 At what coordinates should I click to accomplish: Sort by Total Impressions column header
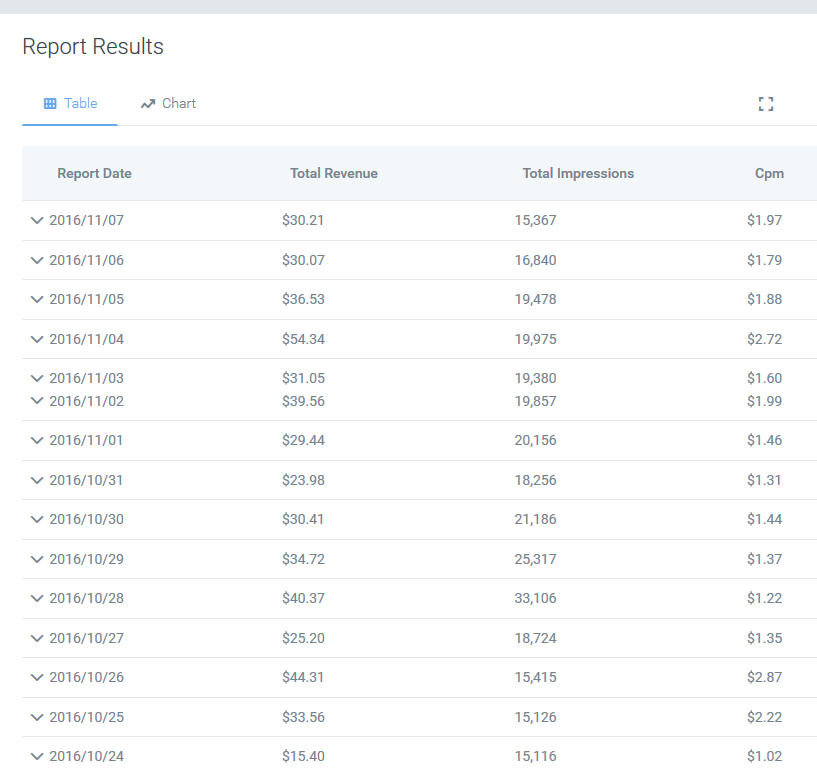[578, 173]
